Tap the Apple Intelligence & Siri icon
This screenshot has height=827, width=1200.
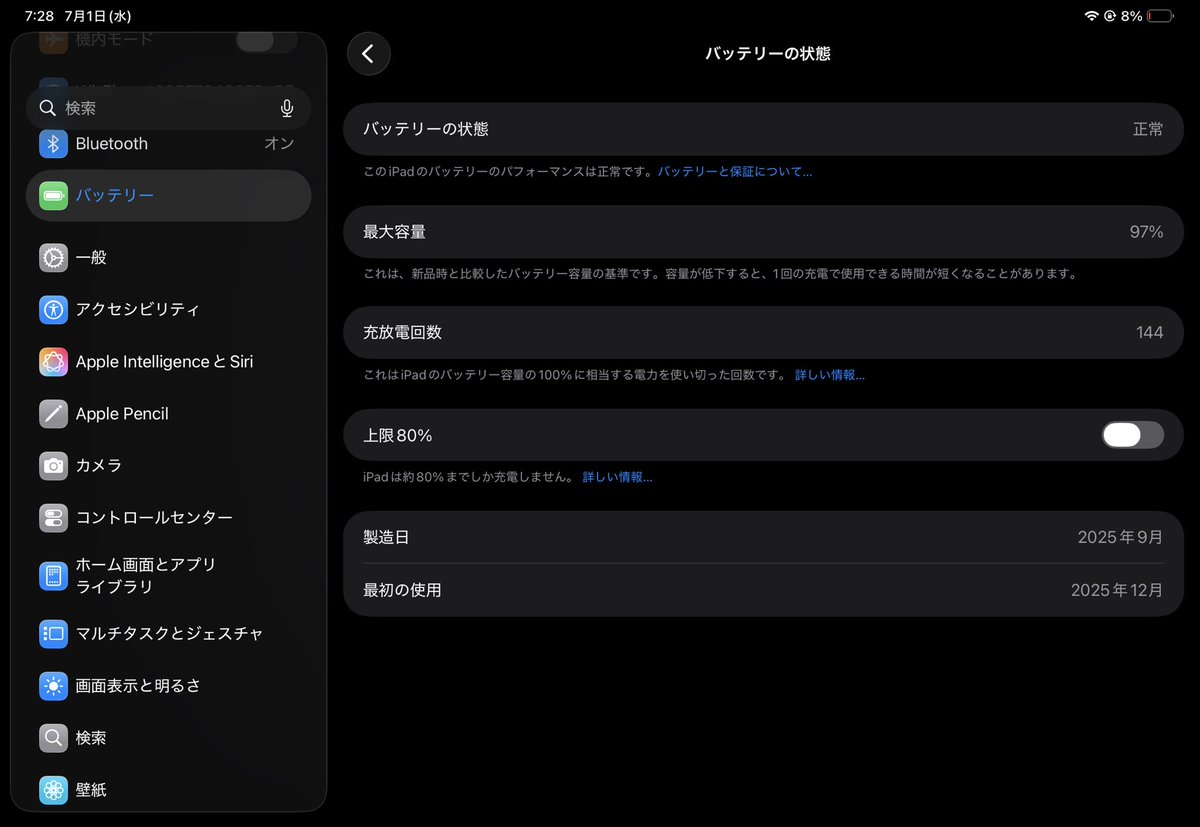click(x=54, y=362)
